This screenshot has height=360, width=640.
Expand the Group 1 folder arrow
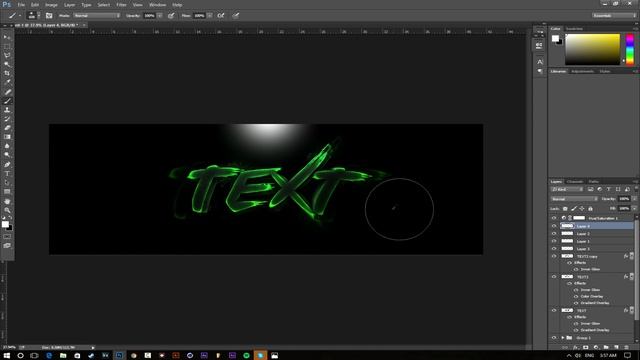point(563,338)
